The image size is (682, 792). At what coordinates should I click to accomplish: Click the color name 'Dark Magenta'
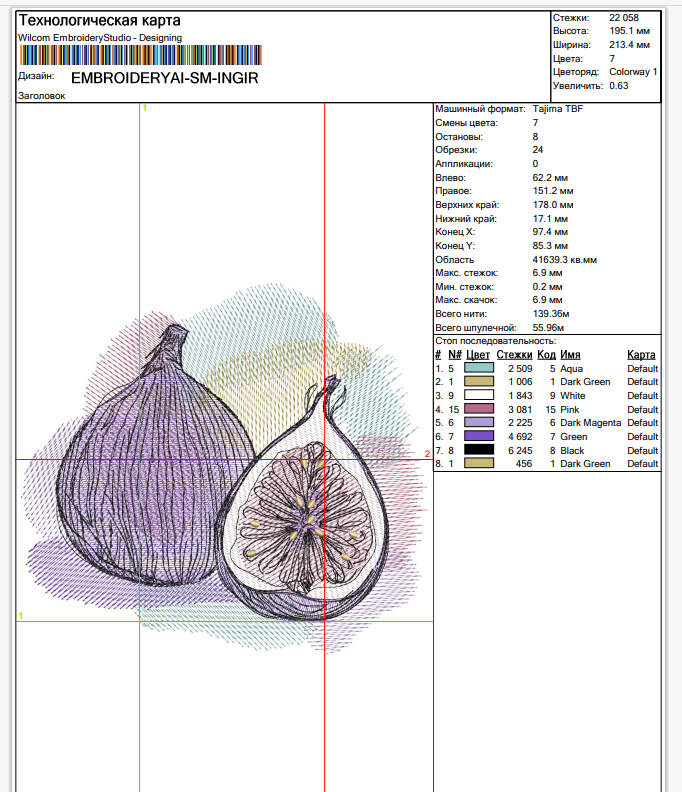click(x=591, y=423)
